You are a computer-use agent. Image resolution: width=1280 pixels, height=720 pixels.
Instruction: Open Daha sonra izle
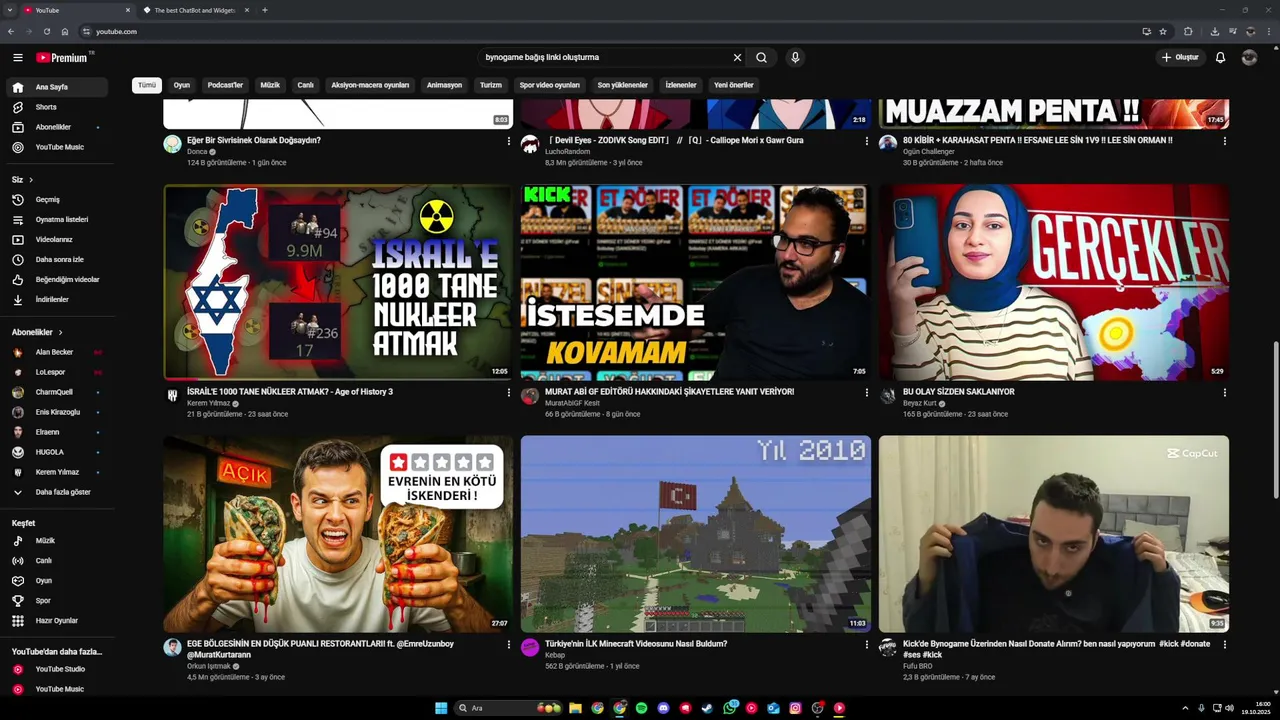pyautogui.click(x=58, y=259)
